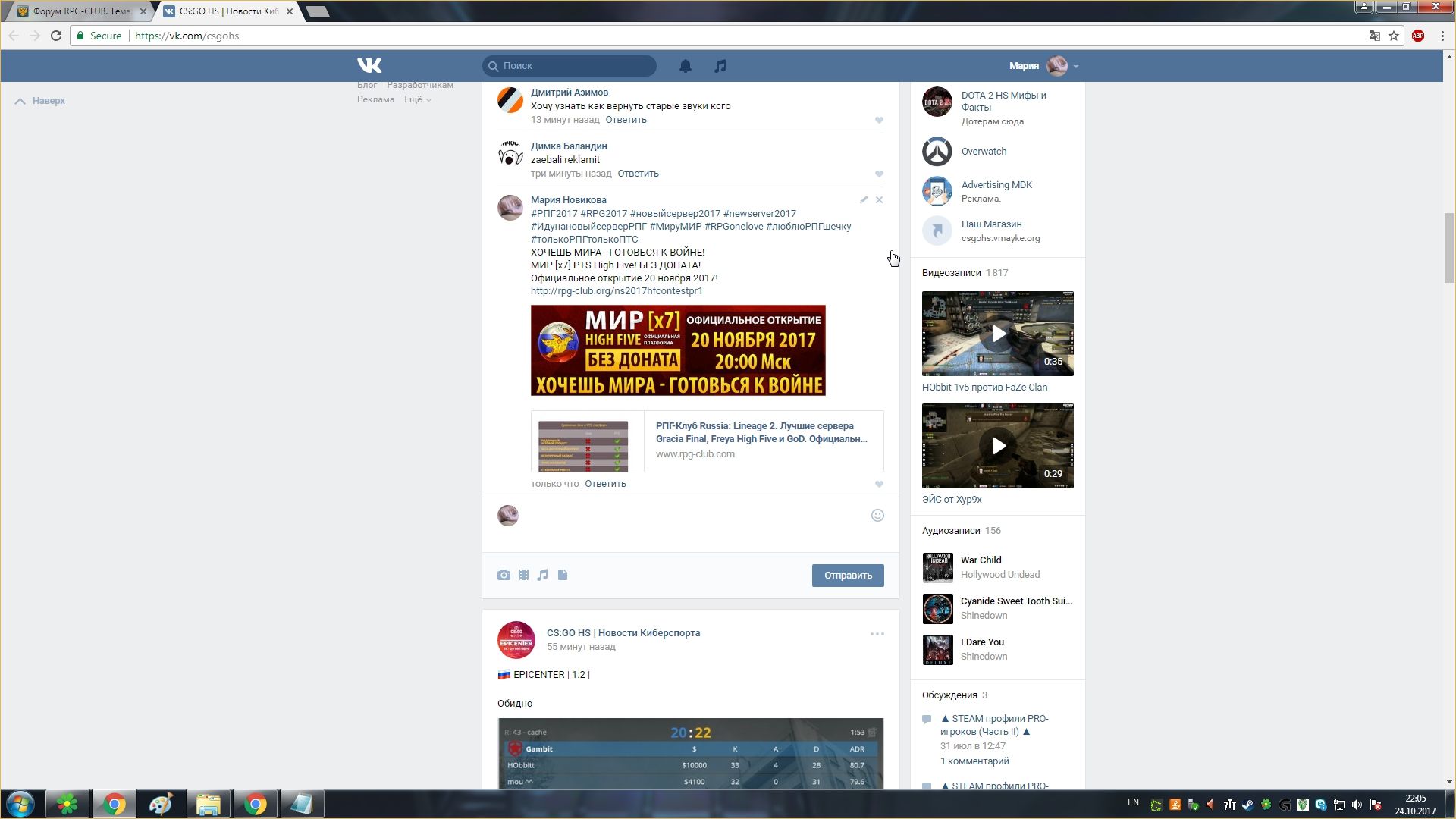Screen dimensions: 1456x819
Task: Bookmark this page with the star icon
Action: coord(1394,36)
